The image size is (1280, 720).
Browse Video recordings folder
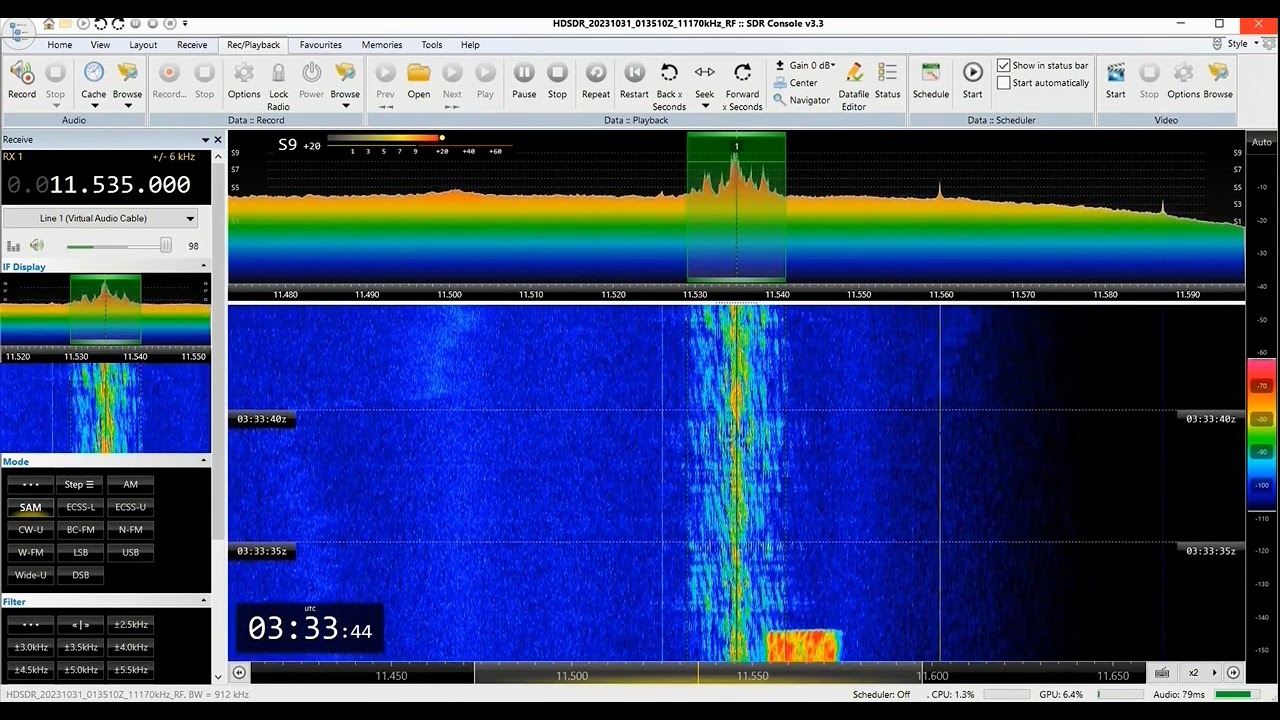(x=1218, y=73)
